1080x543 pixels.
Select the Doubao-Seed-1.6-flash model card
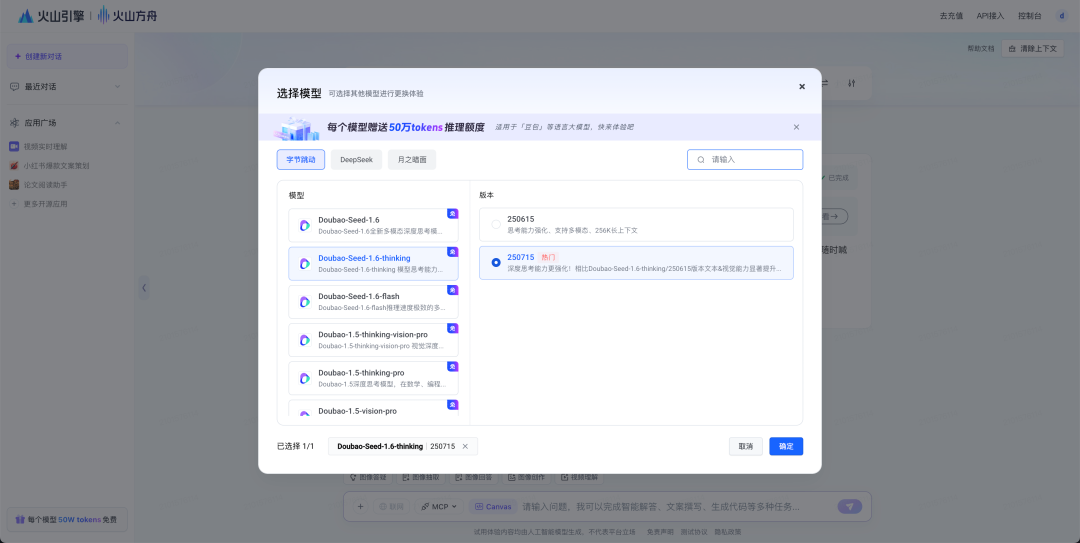(x=373, y=302)
